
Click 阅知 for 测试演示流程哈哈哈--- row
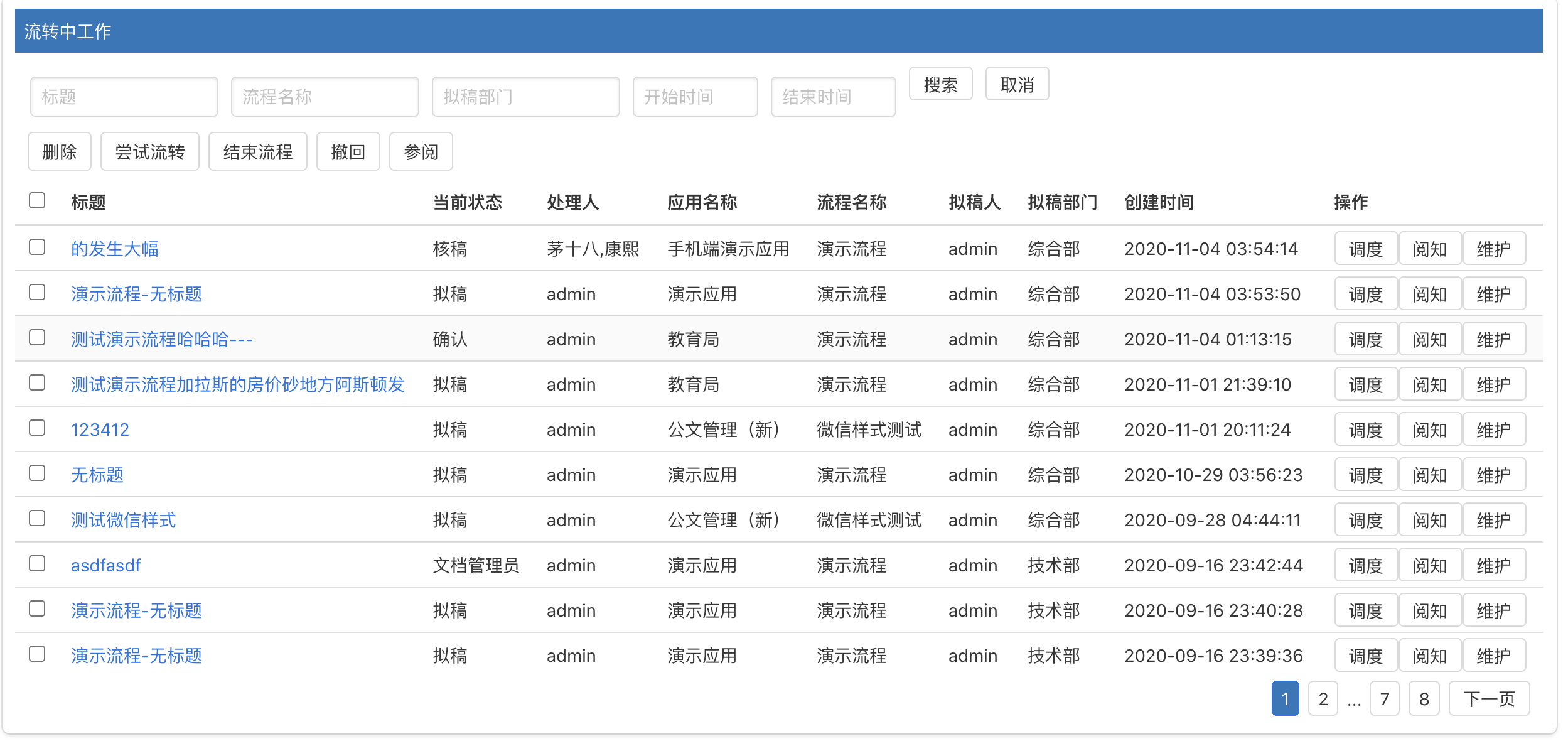(1431, 339)
